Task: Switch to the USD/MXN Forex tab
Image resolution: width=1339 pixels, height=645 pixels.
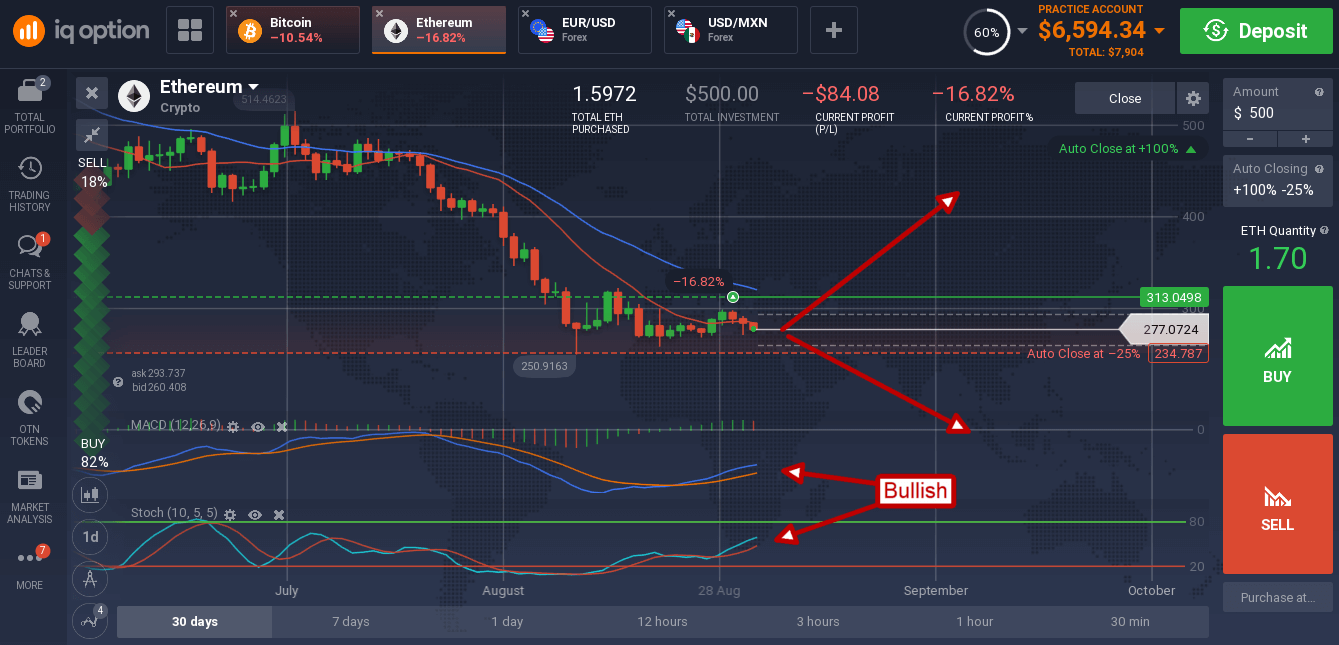Action: [730, 30]
